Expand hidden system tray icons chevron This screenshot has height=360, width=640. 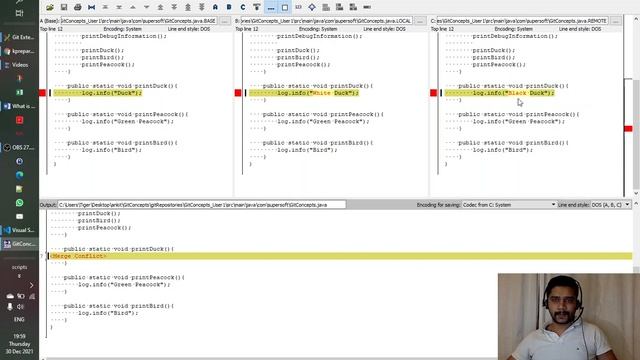pos(31,285)
